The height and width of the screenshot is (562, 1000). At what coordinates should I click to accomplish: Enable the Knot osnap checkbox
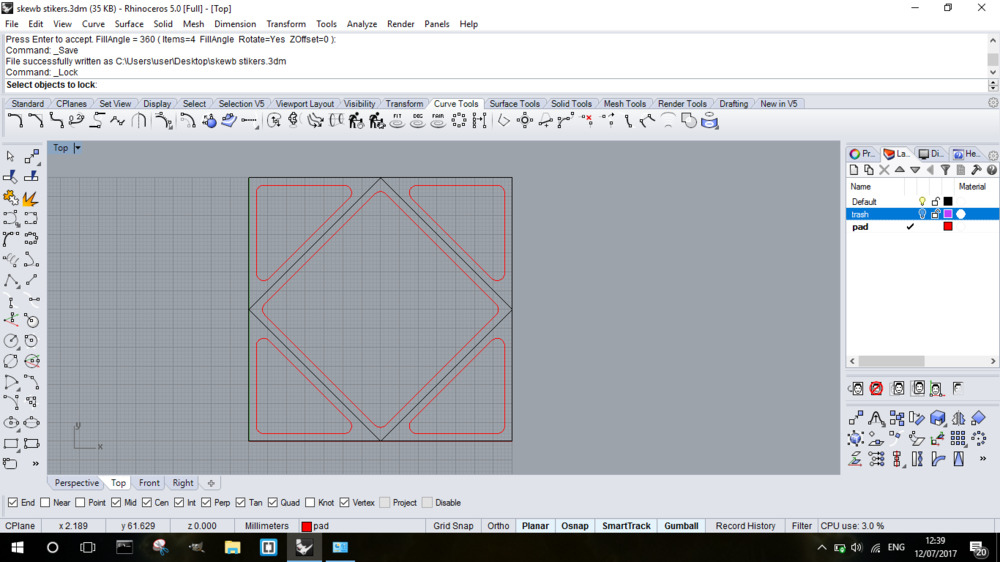pyautogui.click(x=310, y=503)
